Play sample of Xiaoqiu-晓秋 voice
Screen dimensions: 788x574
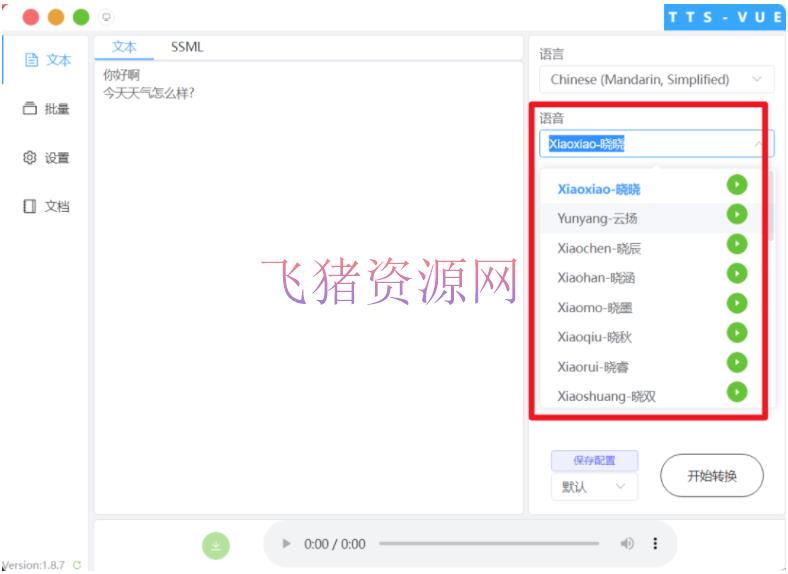click(x=737, y=333)
